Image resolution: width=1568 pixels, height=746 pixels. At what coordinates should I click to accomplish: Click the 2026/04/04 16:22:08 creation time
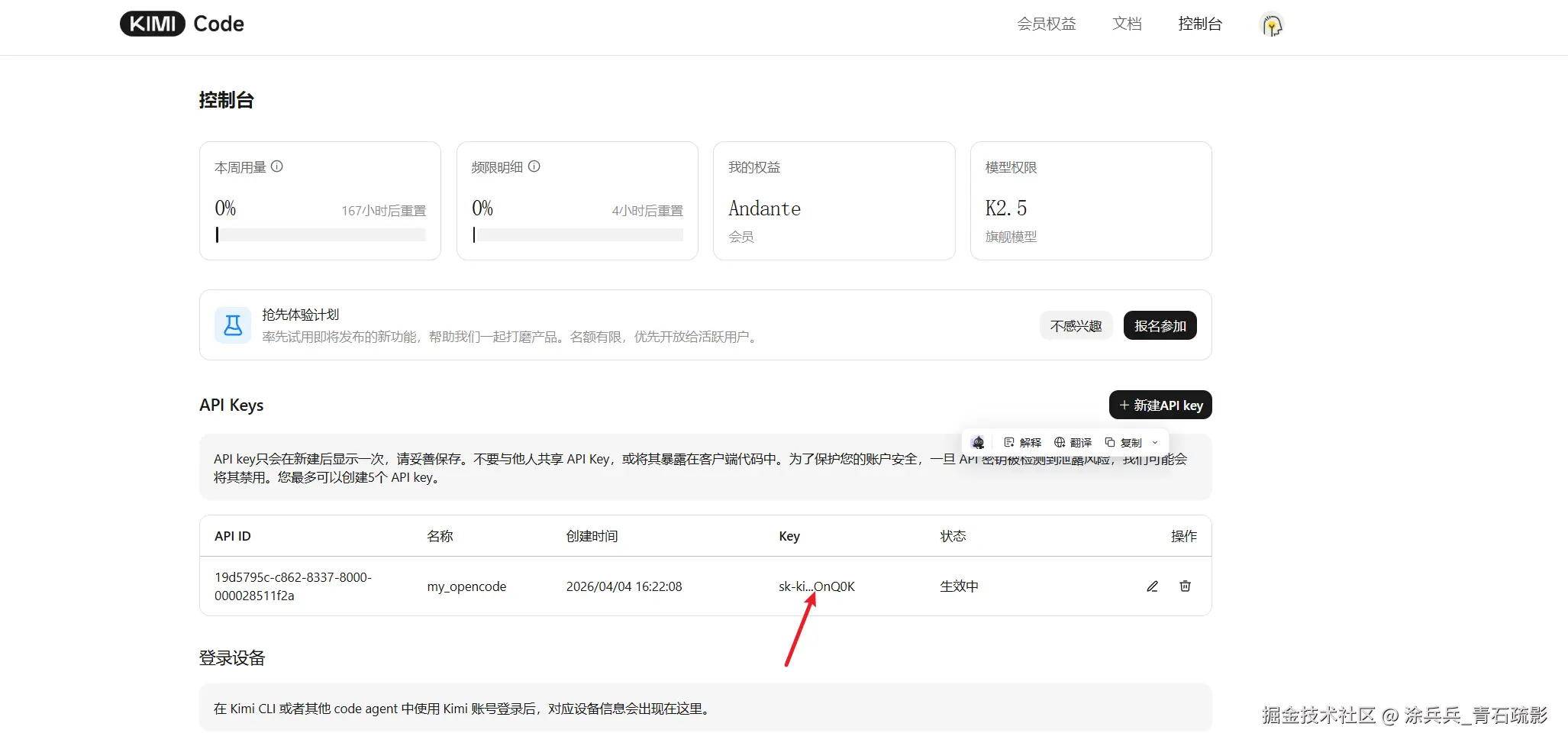pyautogui.click(x=624, y=586)
